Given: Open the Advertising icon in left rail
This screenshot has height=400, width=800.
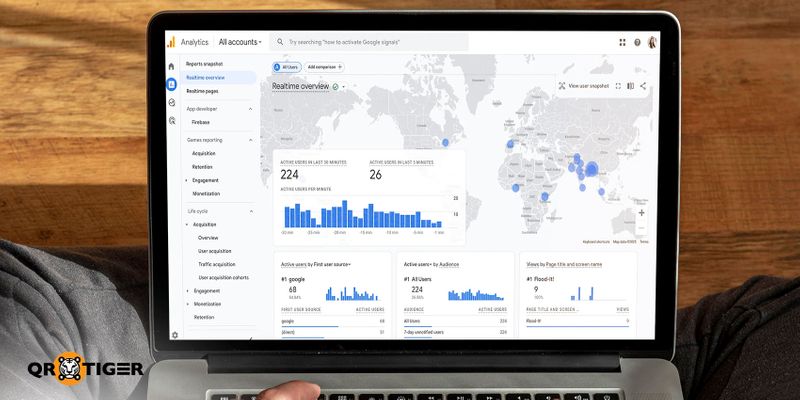Looking at the screenshot, I should (x=171, y=120).
